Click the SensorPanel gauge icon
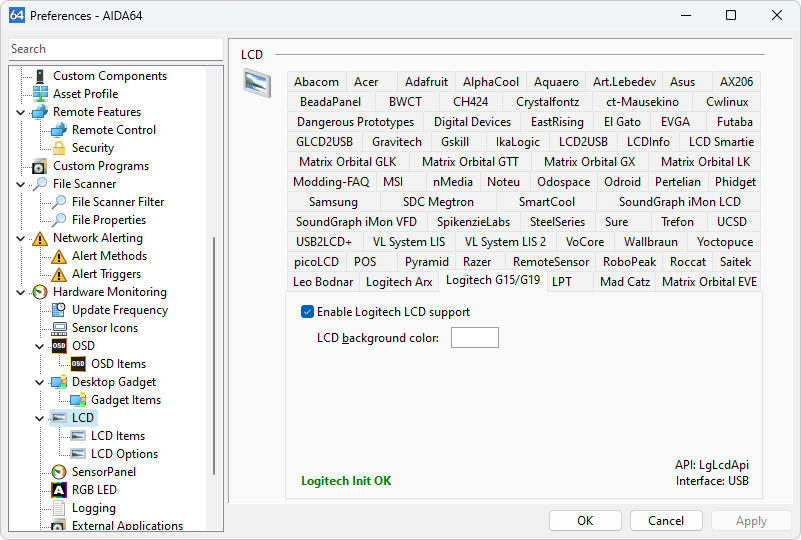Screen dimensions: 801x540 (59, 472)
